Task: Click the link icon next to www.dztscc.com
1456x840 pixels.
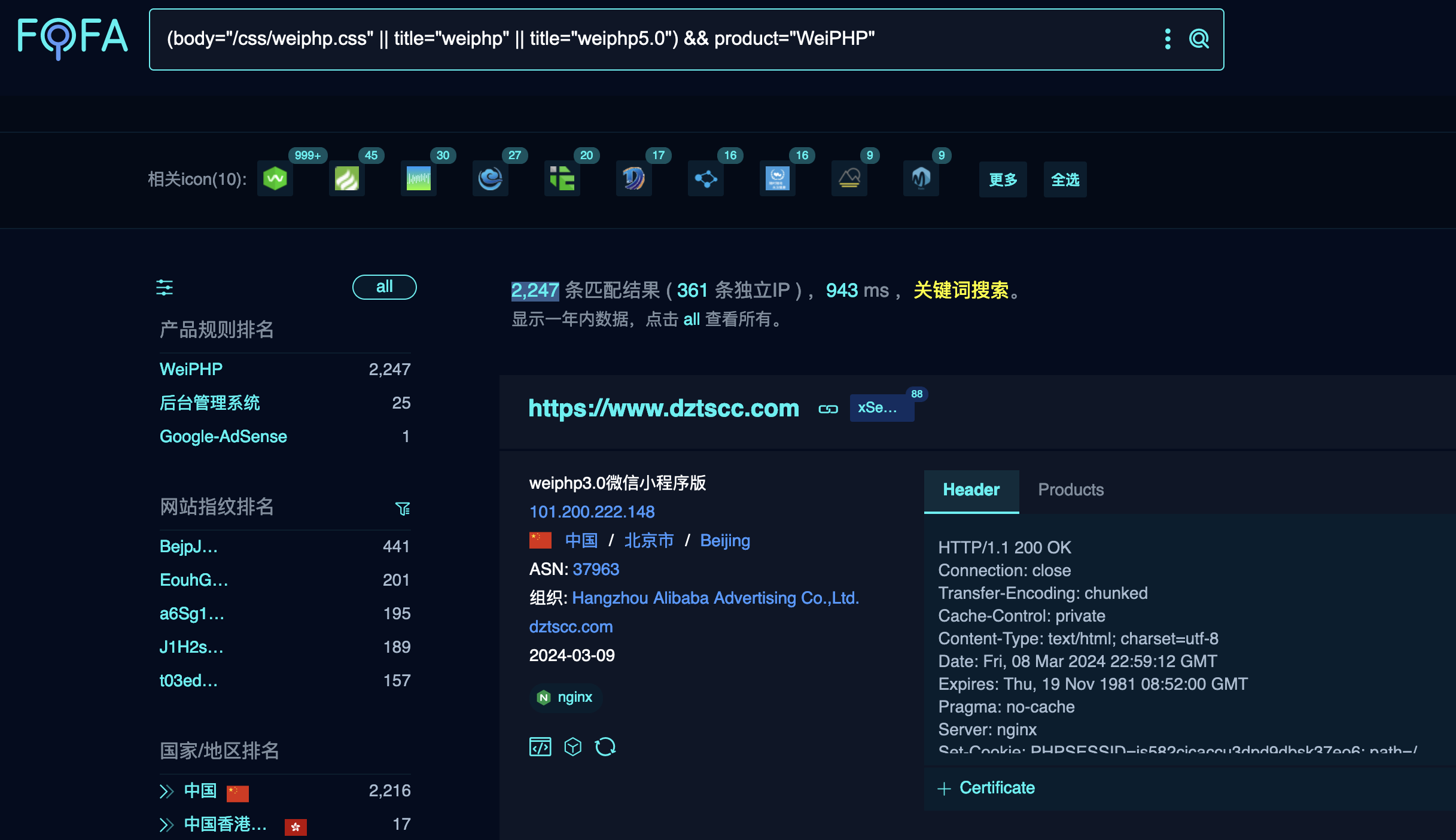Action: coord(828,409)
